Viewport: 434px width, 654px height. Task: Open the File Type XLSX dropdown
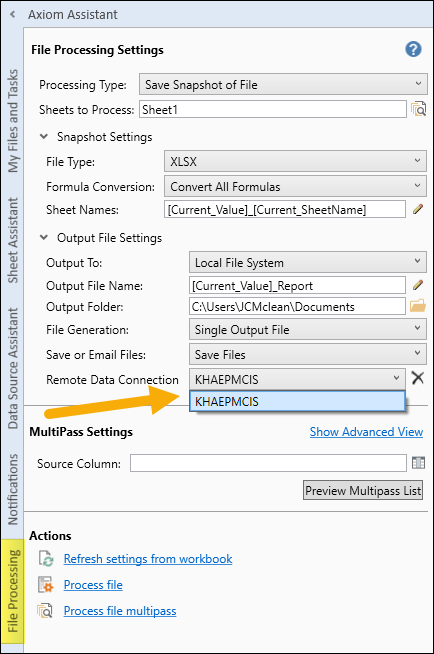point(295,161)
